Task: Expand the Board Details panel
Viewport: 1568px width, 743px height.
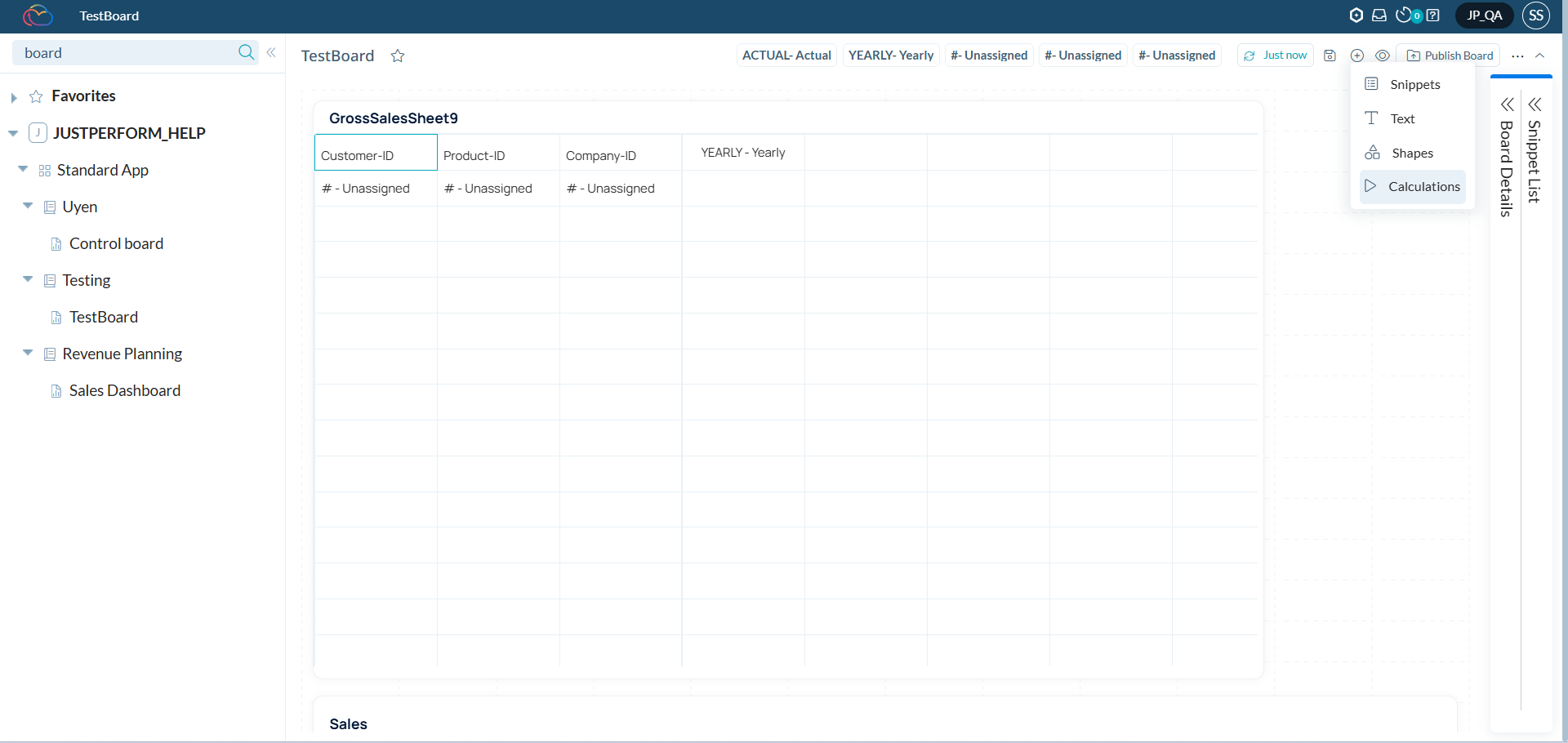Action: coord(1507,105)
